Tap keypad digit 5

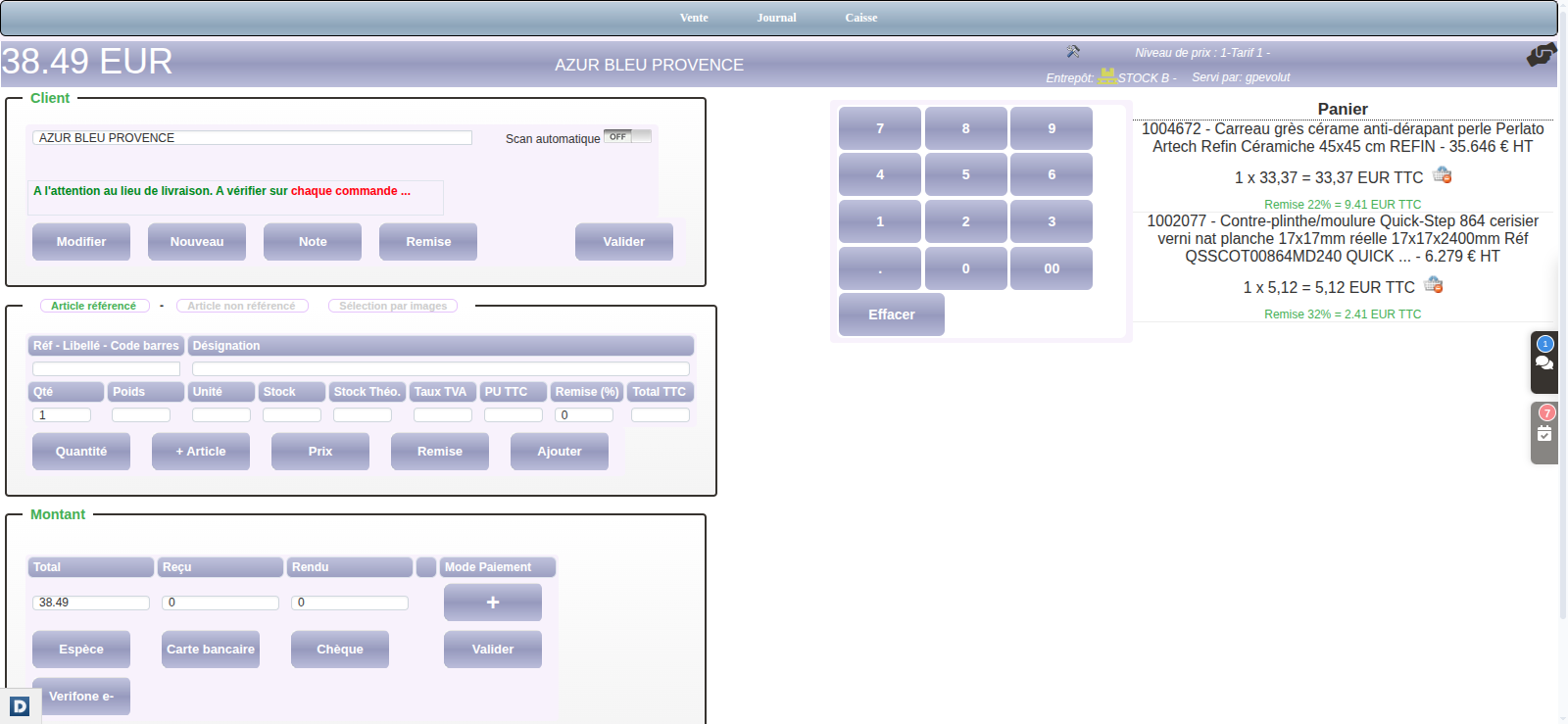tap(966, 174)
